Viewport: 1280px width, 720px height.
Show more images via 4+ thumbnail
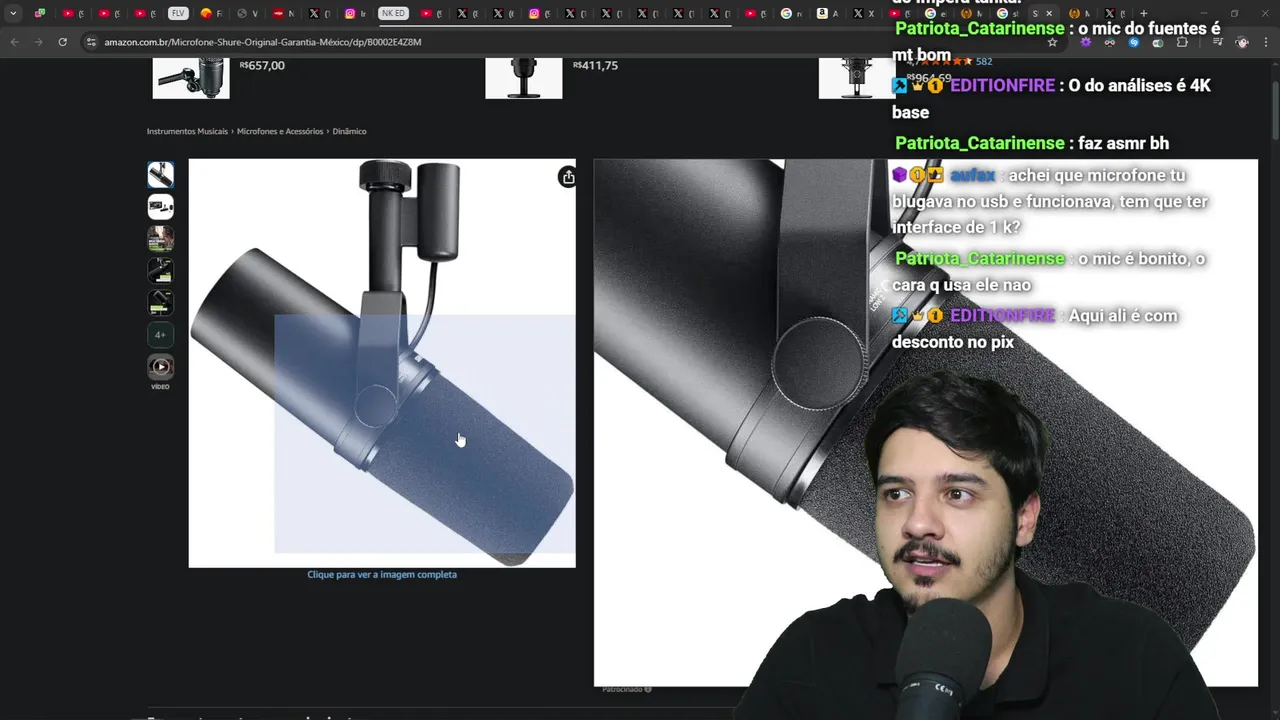tap(160, 335)
